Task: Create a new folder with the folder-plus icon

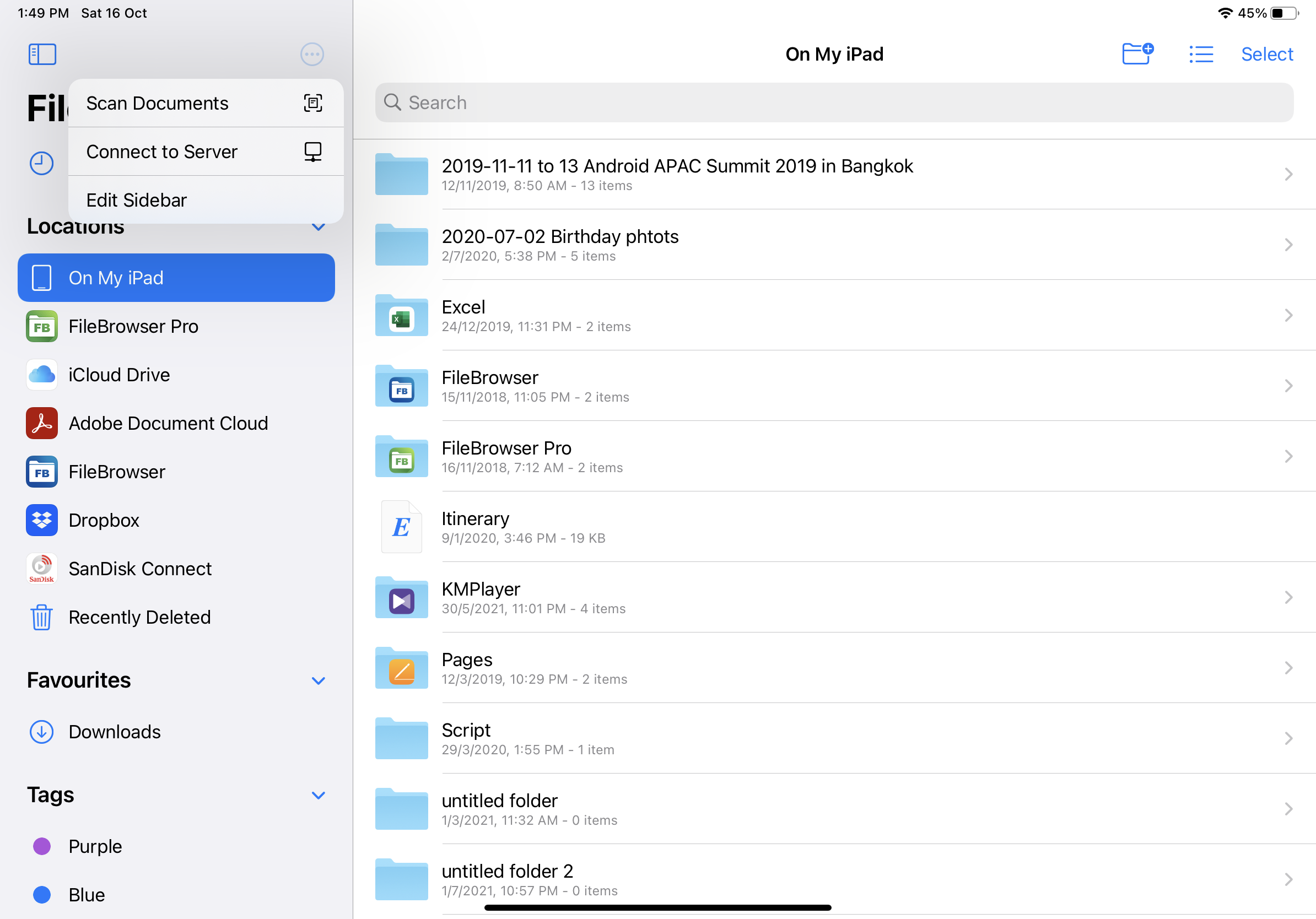Action: click(1137, 54)
